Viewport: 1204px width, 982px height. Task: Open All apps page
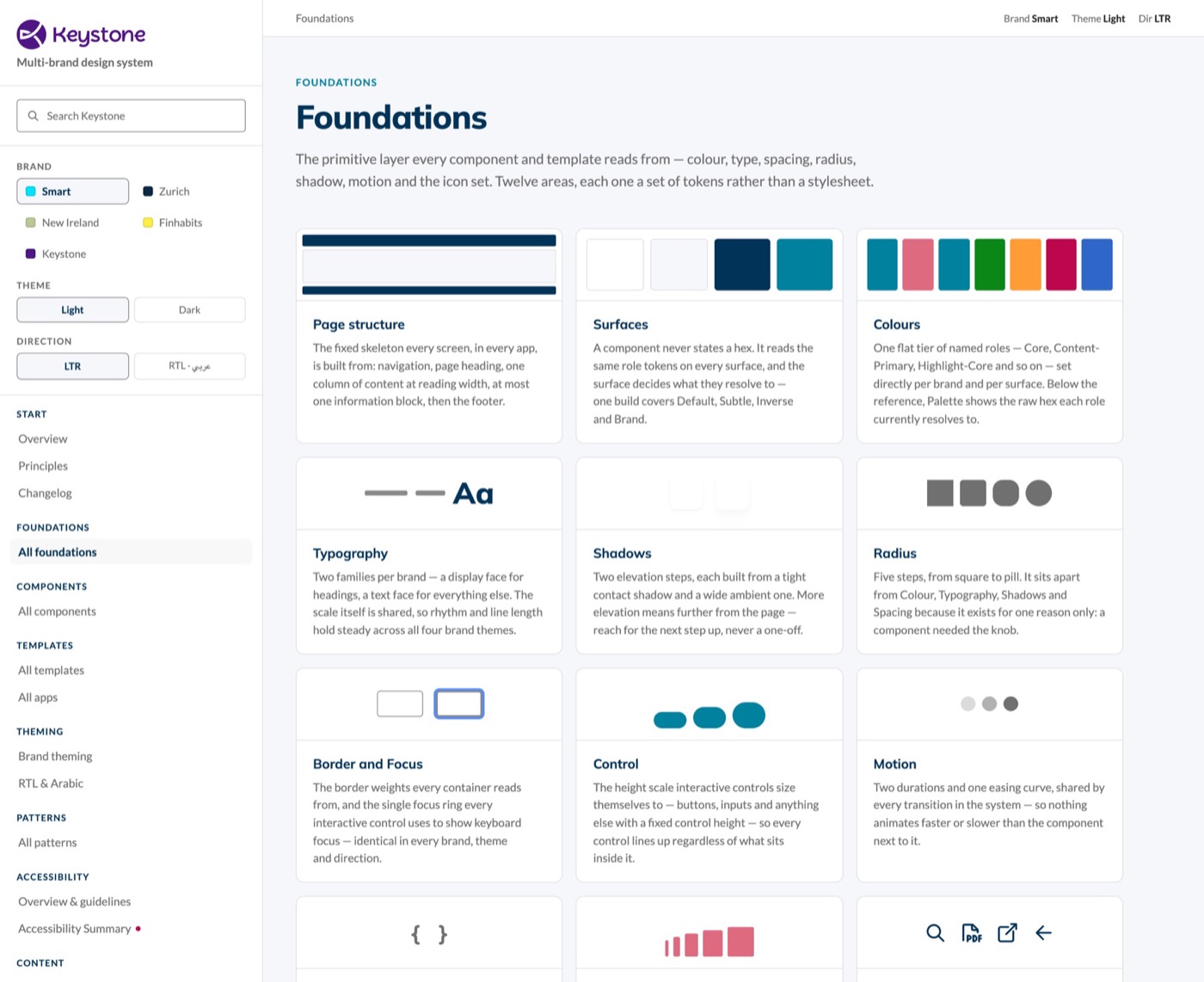(131, 697)
